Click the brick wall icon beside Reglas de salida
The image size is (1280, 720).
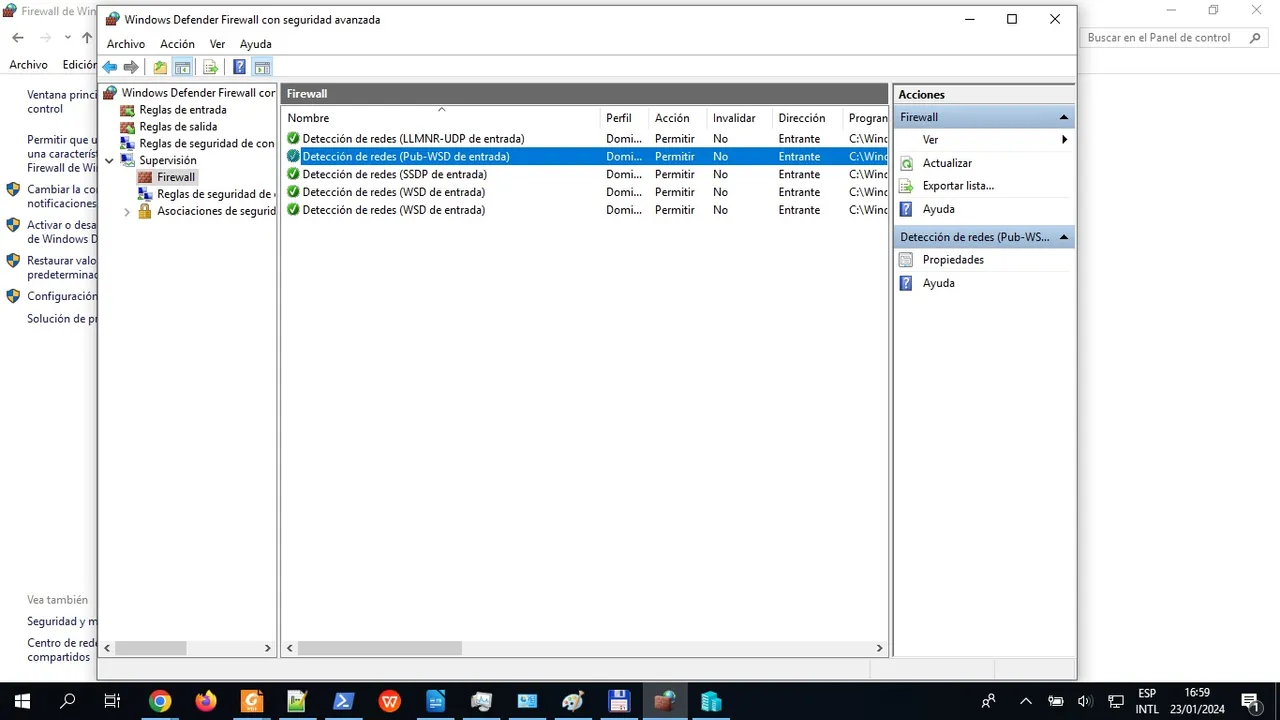pyautogui.click(x=127, y=127)
